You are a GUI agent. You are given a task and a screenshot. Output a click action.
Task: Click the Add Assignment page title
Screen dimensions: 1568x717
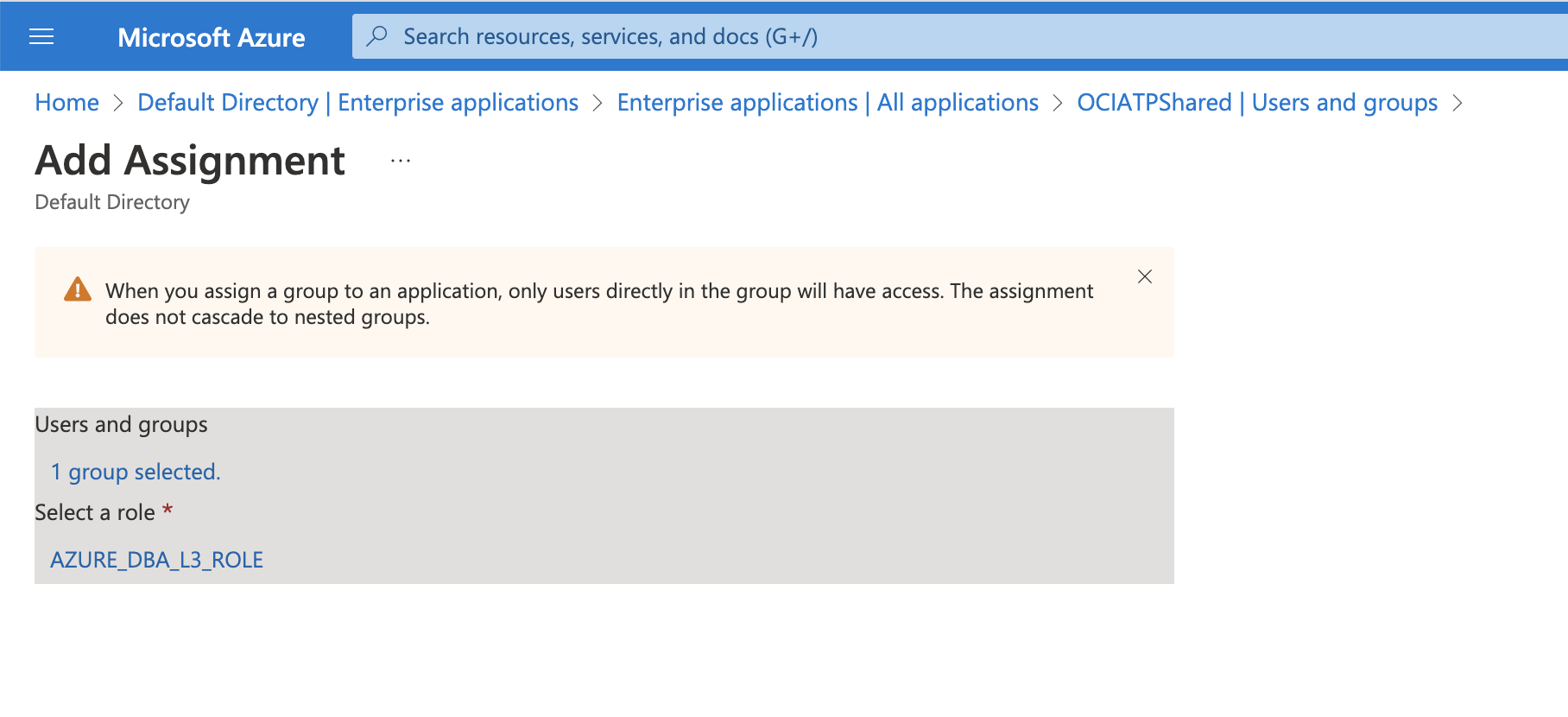(190, 161)
